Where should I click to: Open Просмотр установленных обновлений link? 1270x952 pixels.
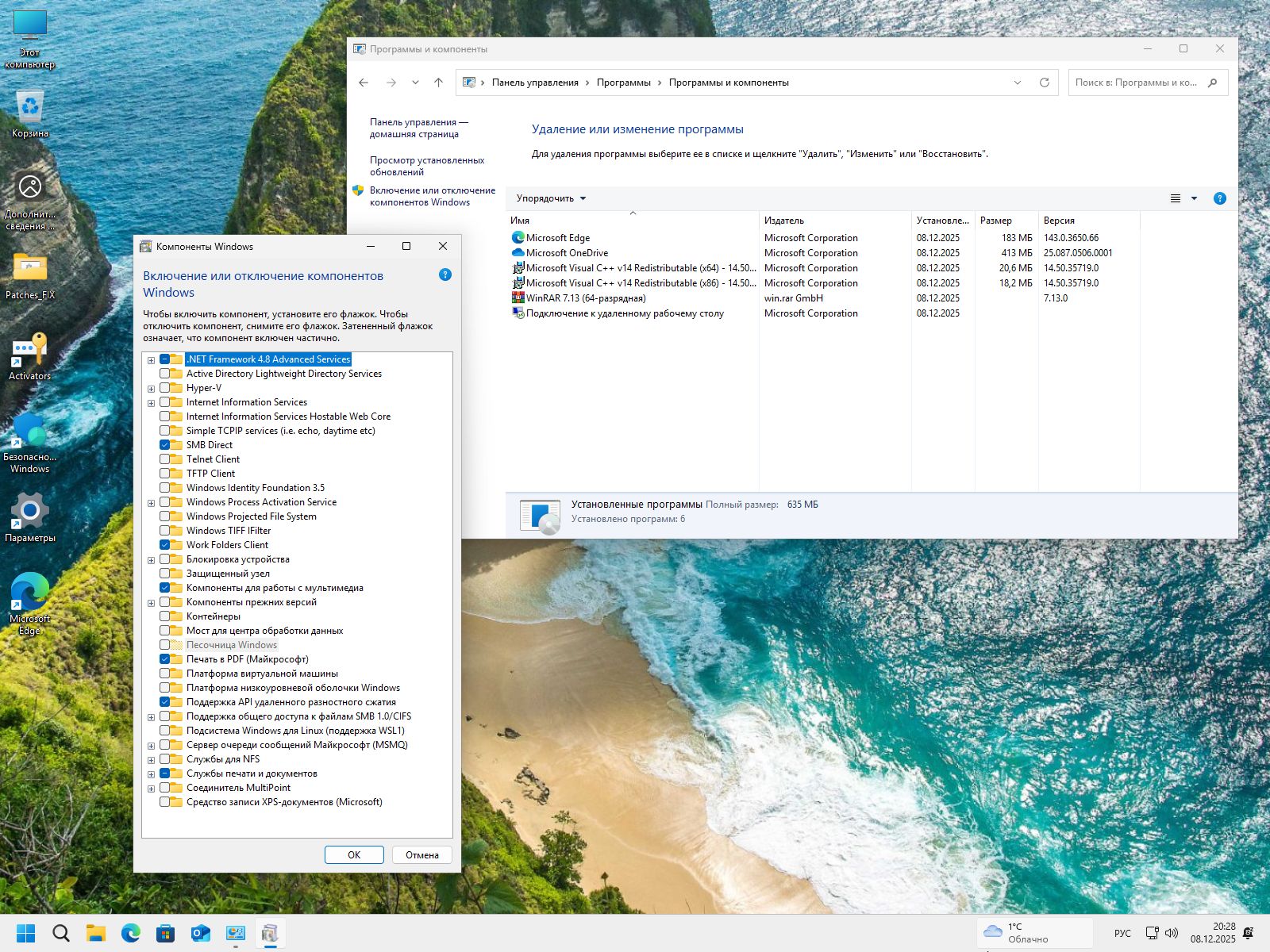pyautogui.click(x=426, y=166)
